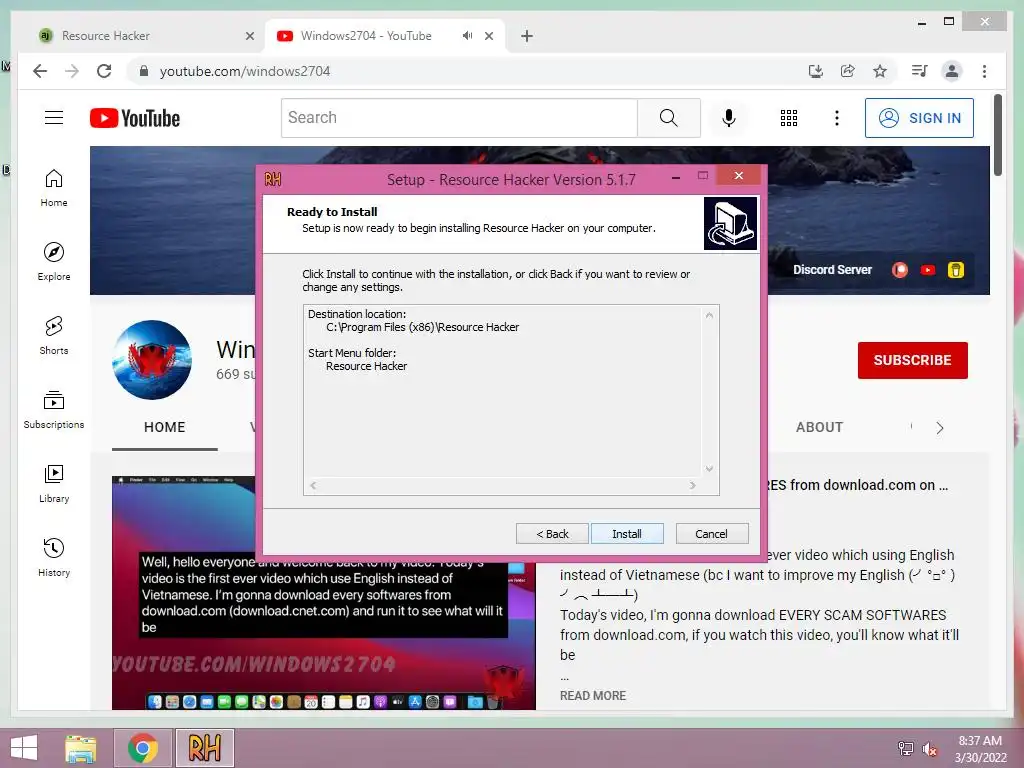Click the Windows2704 channel avatar
This screenshot has width=1024, height=768.
coord(152,360)
